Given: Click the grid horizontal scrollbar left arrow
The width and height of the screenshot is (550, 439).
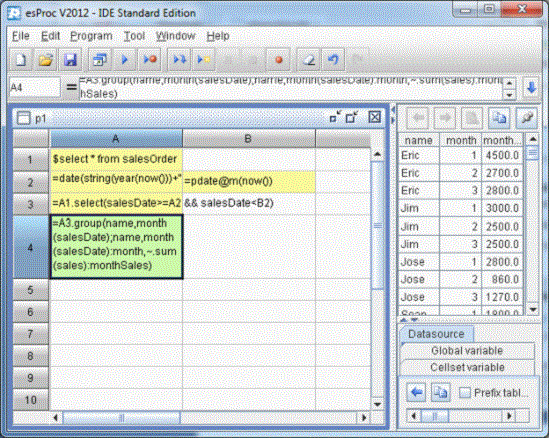Looking at the screenshot, I should click(55, 418).
